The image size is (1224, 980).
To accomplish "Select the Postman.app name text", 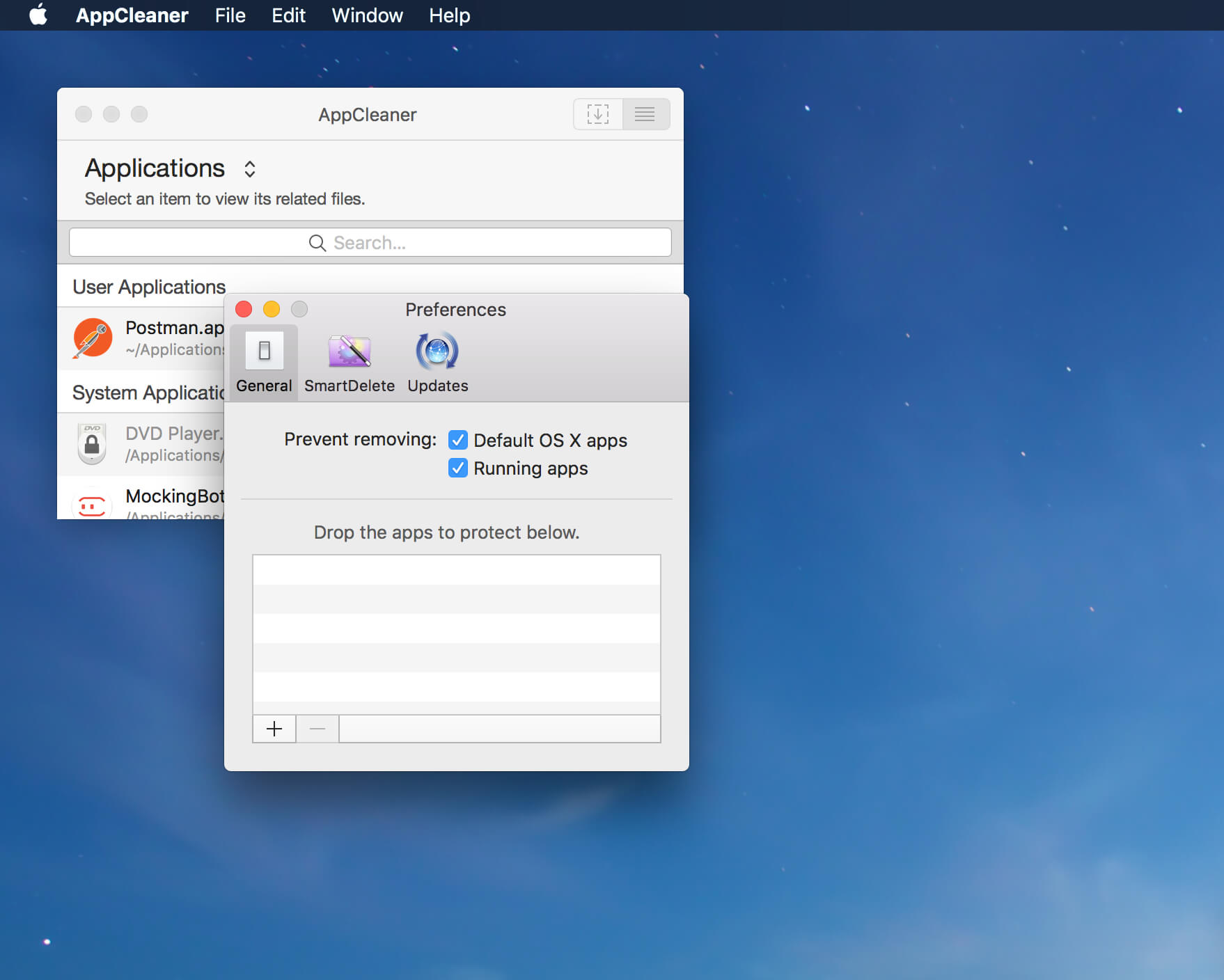I will (x=175, y=328).
